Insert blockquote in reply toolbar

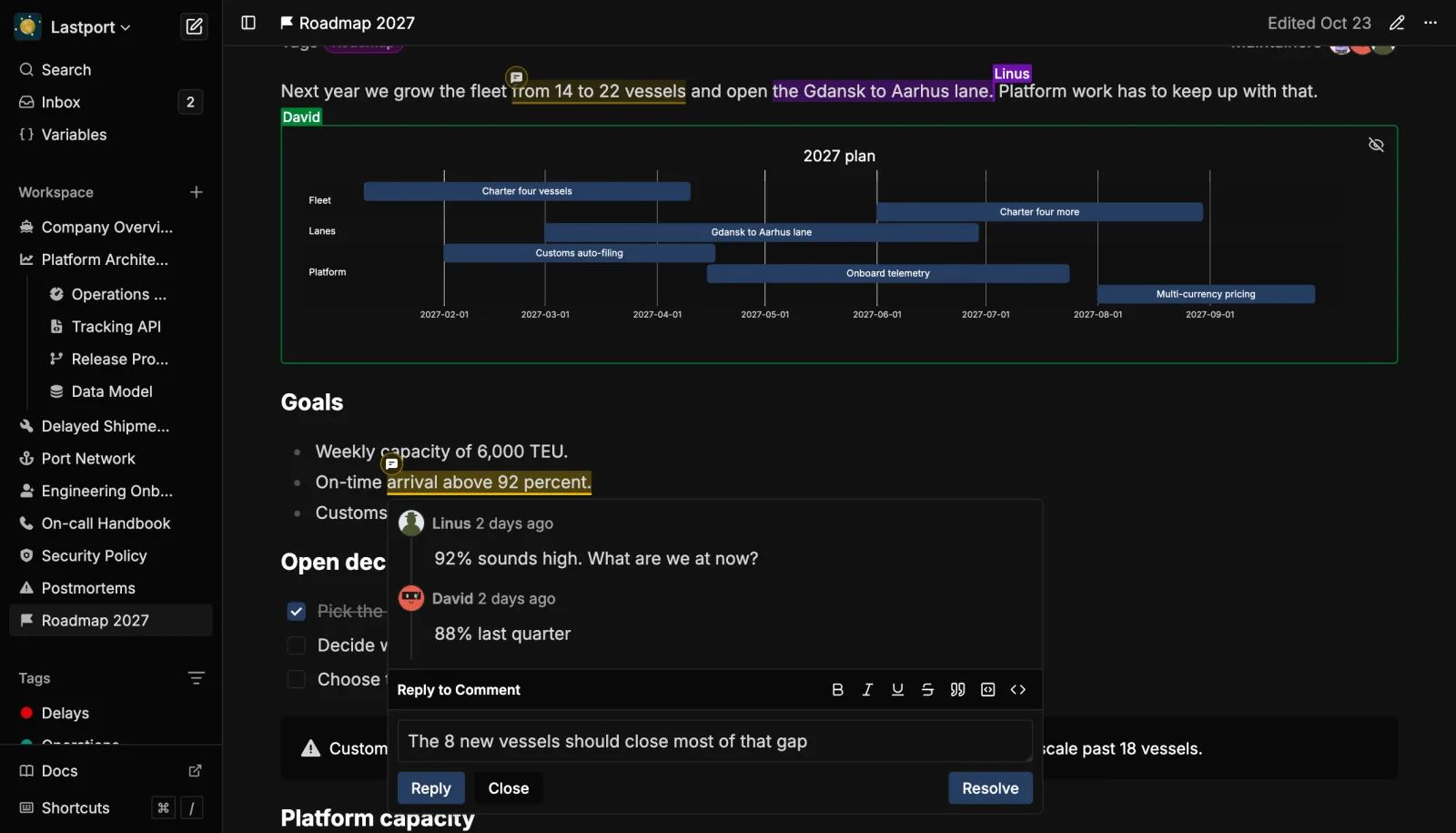[957, 689]
